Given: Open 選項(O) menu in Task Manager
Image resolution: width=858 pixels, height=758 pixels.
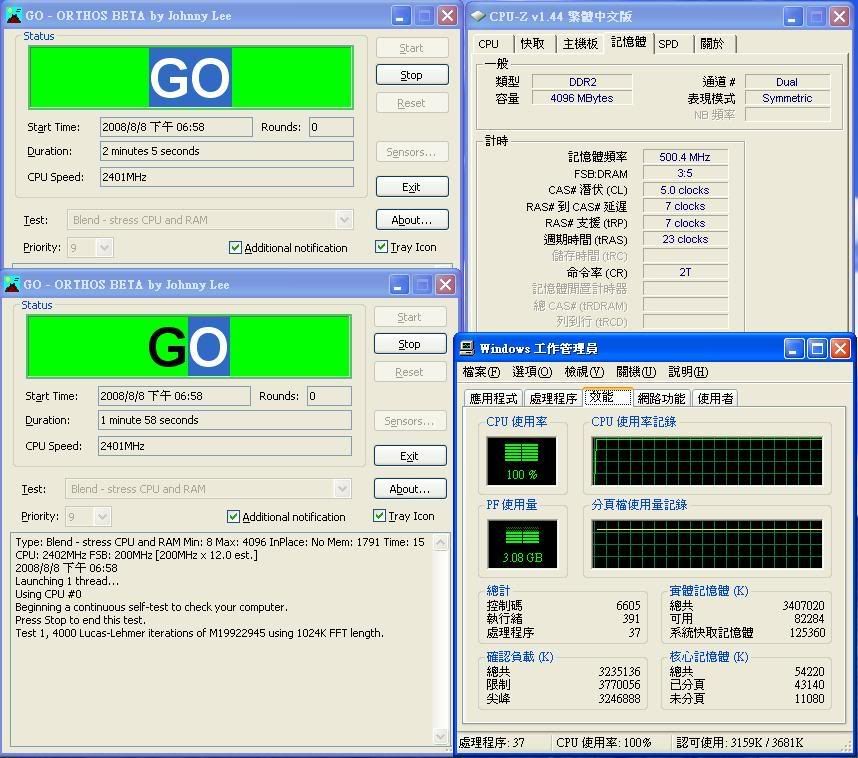Looking at the screenshot, I should [x=532, y=372].
